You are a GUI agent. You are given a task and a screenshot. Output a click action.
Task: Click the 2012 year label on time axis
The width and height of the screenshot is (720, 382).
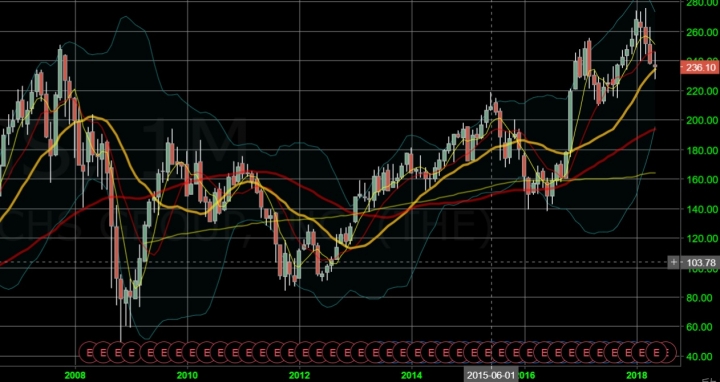click(299, 375)
